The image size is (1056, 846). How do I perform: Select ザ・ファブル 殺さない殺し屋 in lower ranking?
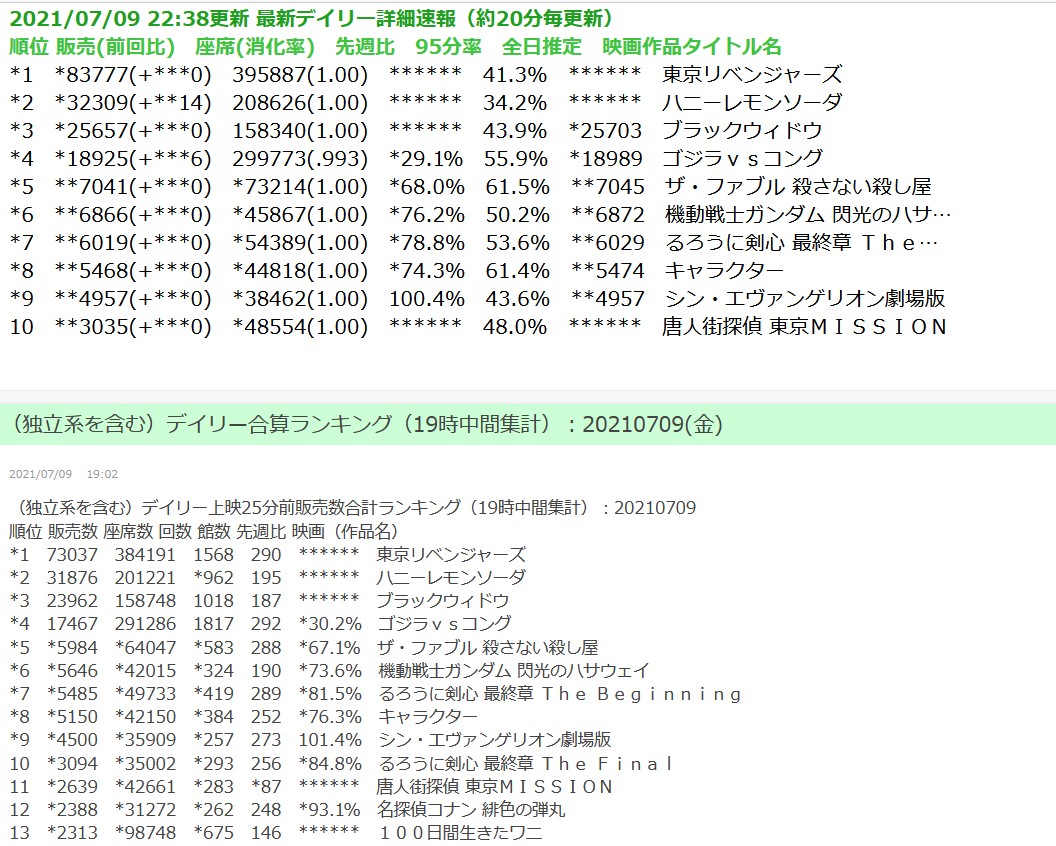[488, 648]
